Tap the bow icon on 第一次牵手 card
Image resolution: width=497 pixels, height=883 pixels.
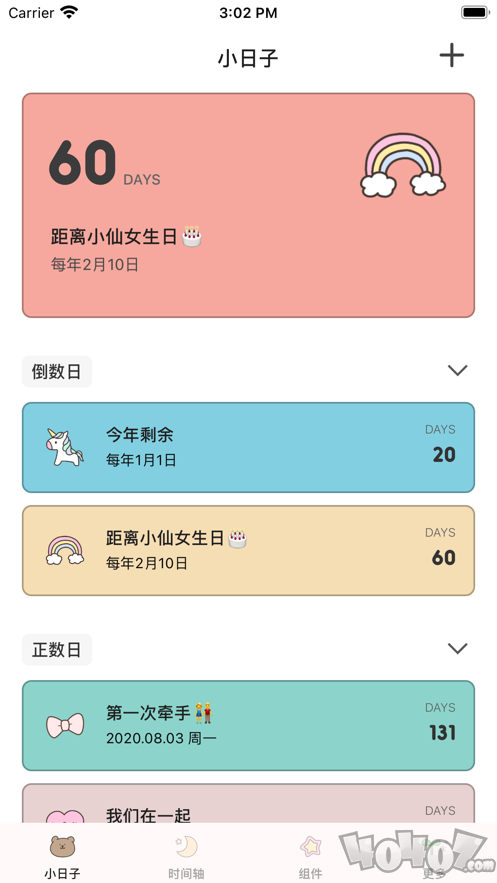65,725
